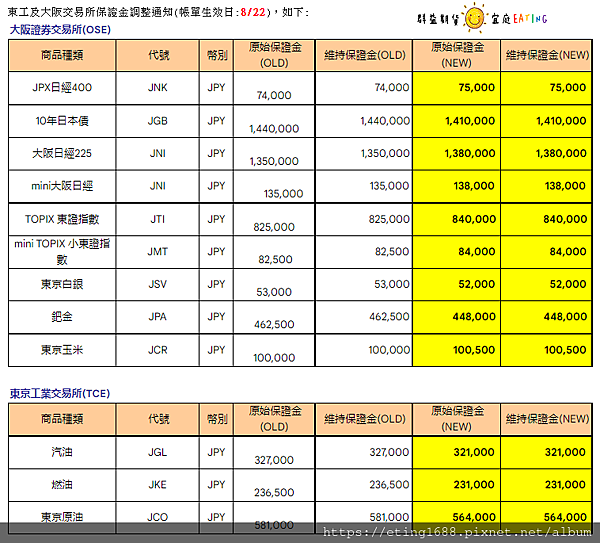The width and height of the screenshot is (600, 543).
Task: Click the JTI code cell
Action: click(x=158, y=219)
